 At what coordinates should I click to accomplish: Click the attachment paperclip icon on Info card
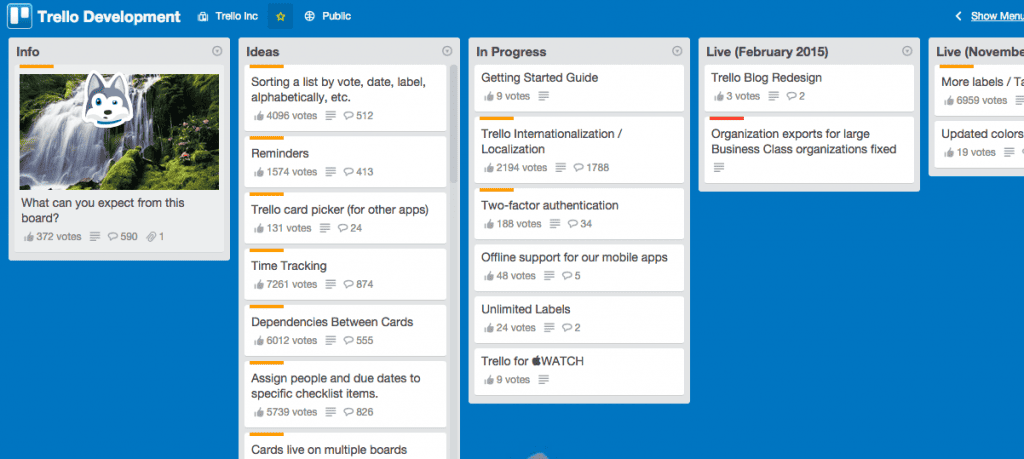point(151,237)
